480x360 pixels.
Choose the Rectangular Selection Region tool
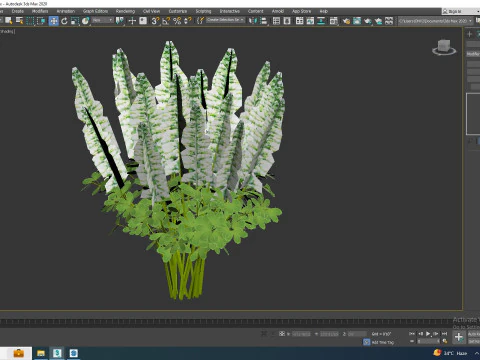[30, 21]
